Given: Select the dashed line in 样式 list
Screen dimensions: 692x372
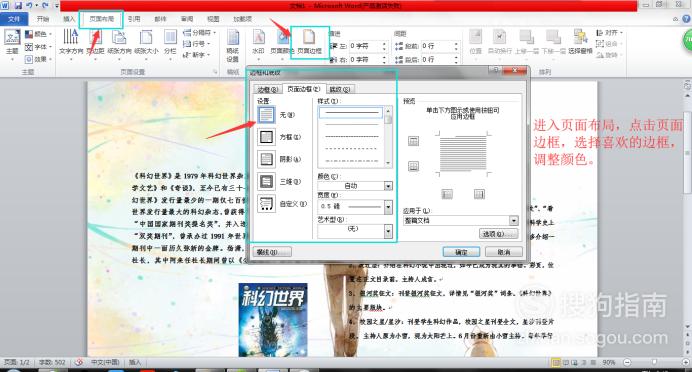Looking at the screenshot, I should tap(352, 149).
